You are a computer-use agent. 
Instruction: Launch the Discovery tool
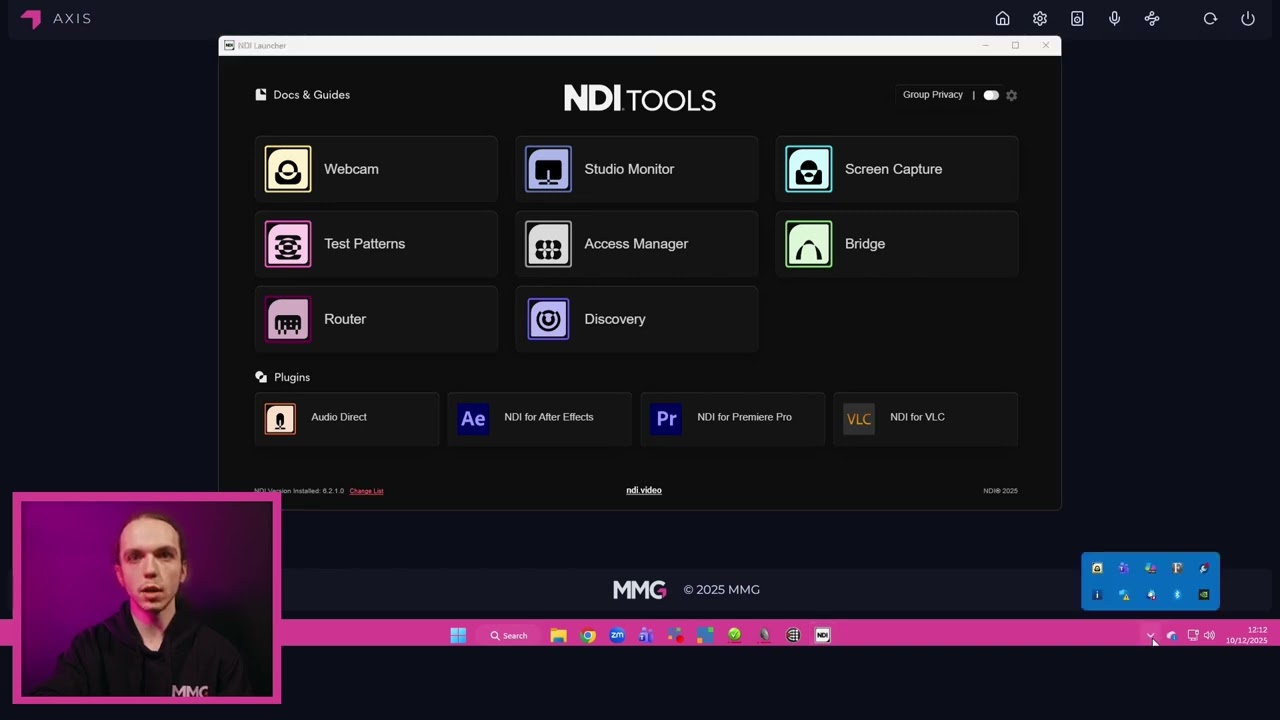[636, 319]
